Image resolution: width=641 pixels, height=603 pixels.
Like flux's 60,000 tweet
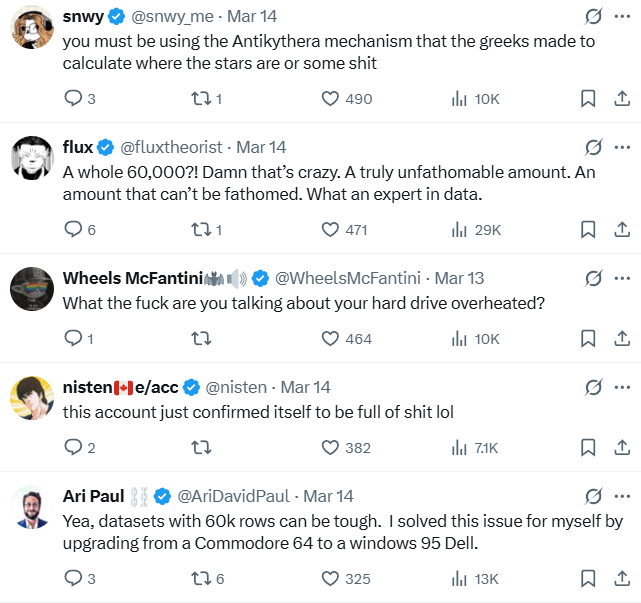tap(330, 229)
